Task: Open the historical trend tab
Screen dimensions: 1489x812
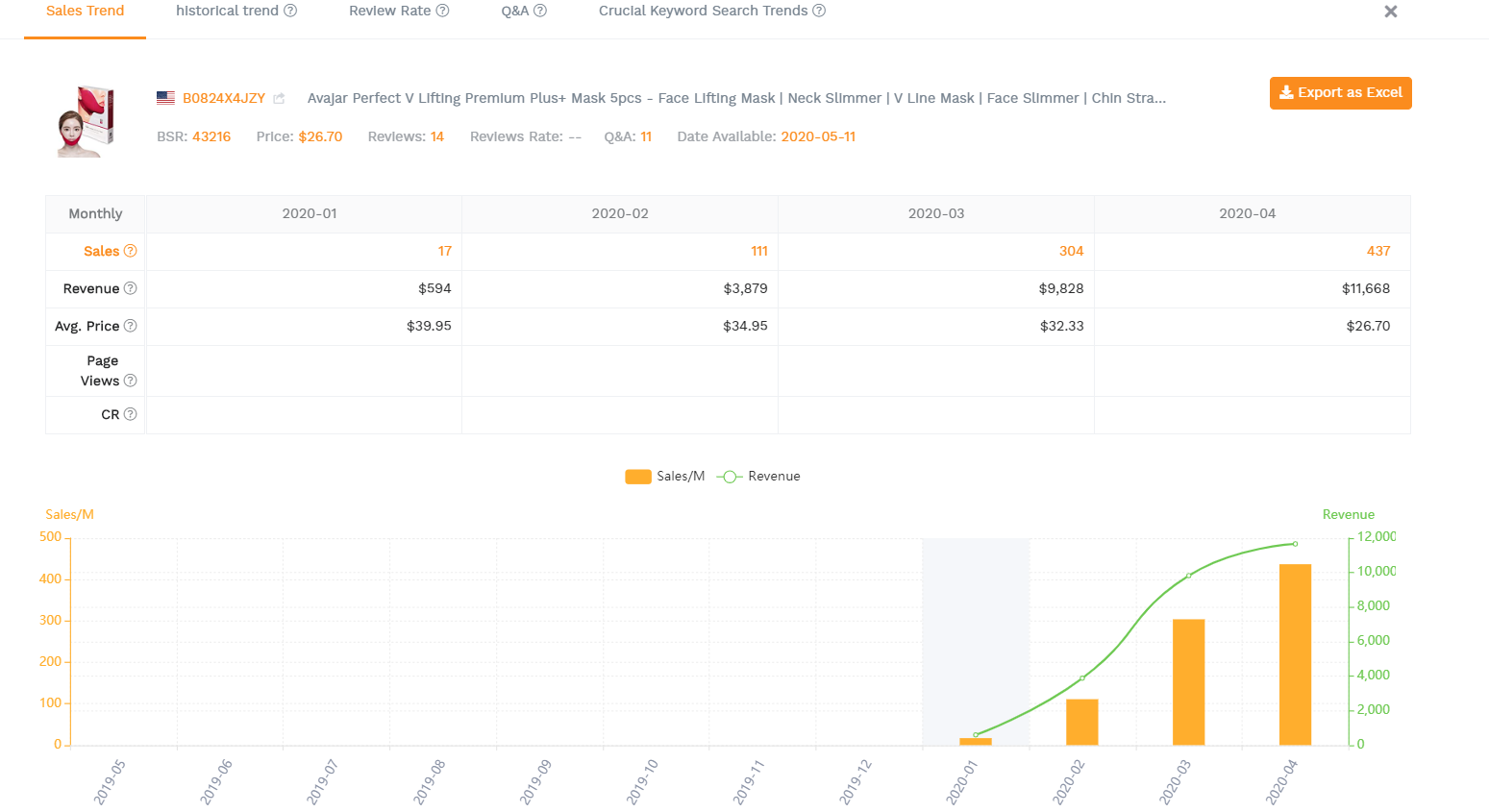Action: pyautogui.click(x=227, y=12)
